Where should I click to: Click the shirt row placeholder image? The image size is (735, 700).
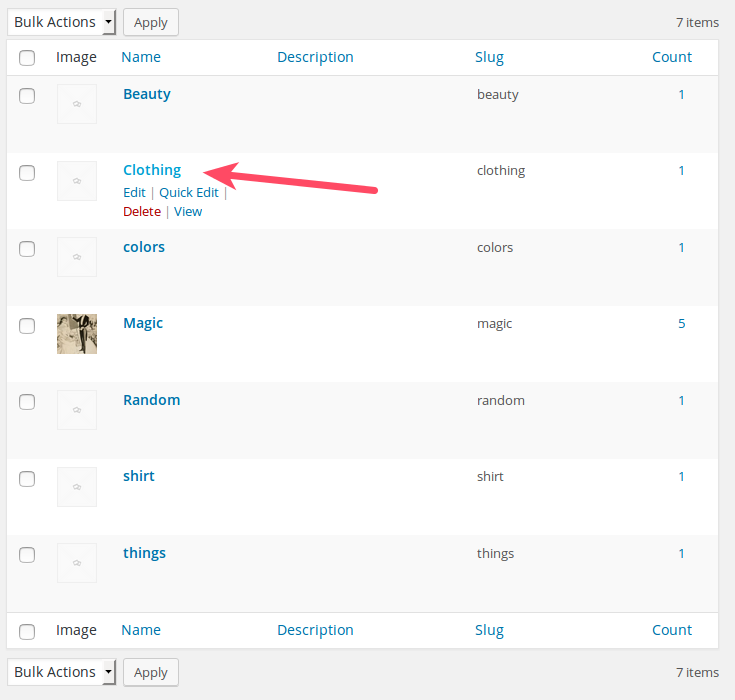(x=77, y=487)
